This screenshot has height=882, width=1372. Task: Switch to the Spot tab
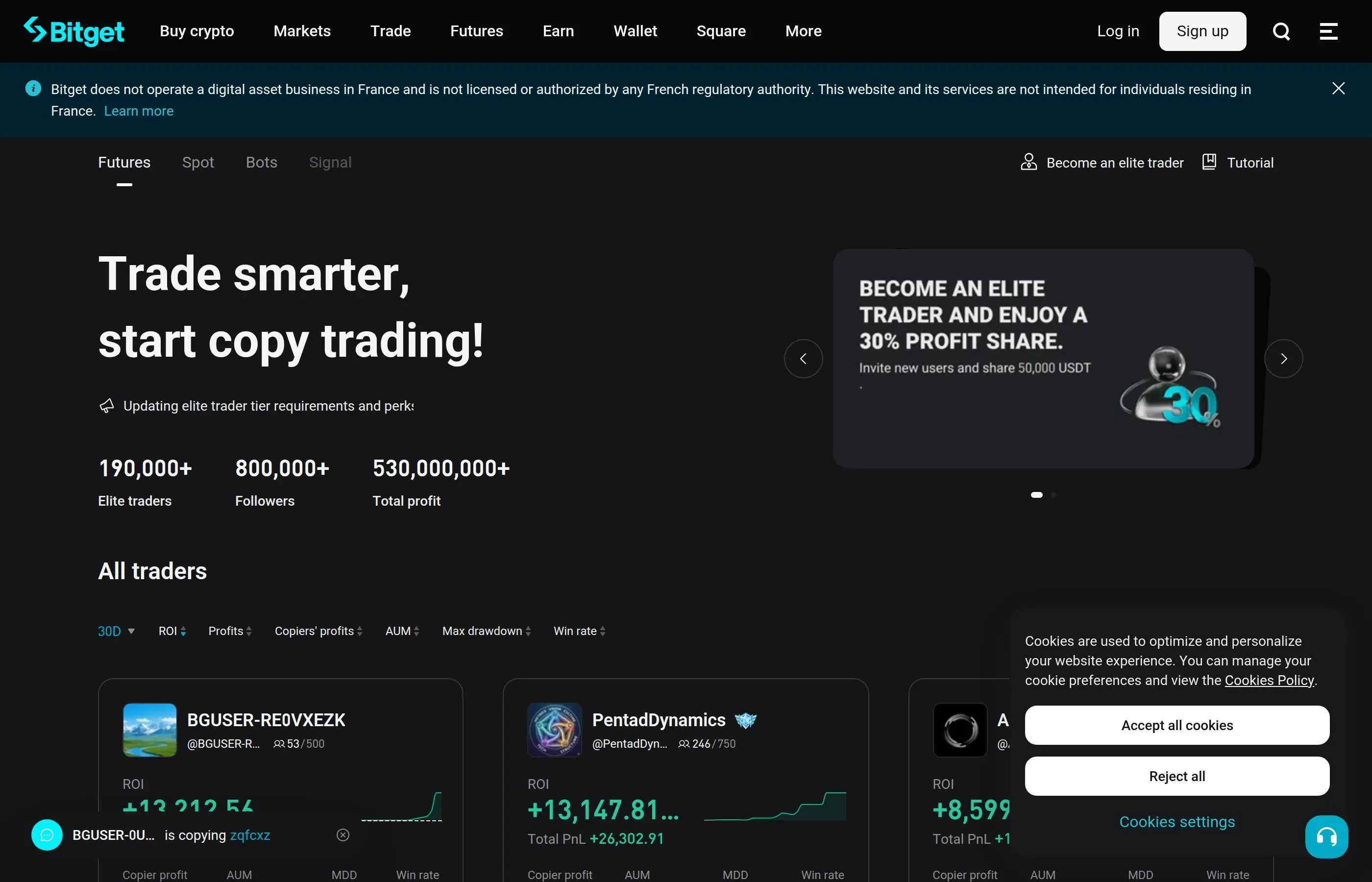(198, 162)
